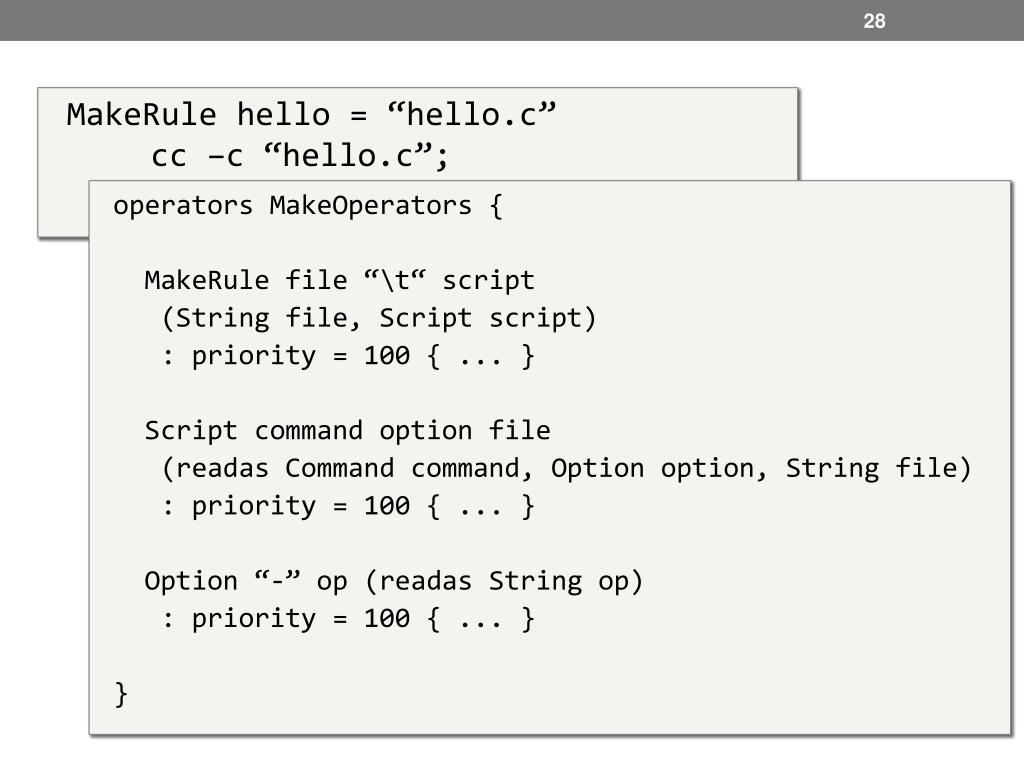Click 'MakeRule file "\t" script' line

340,281
